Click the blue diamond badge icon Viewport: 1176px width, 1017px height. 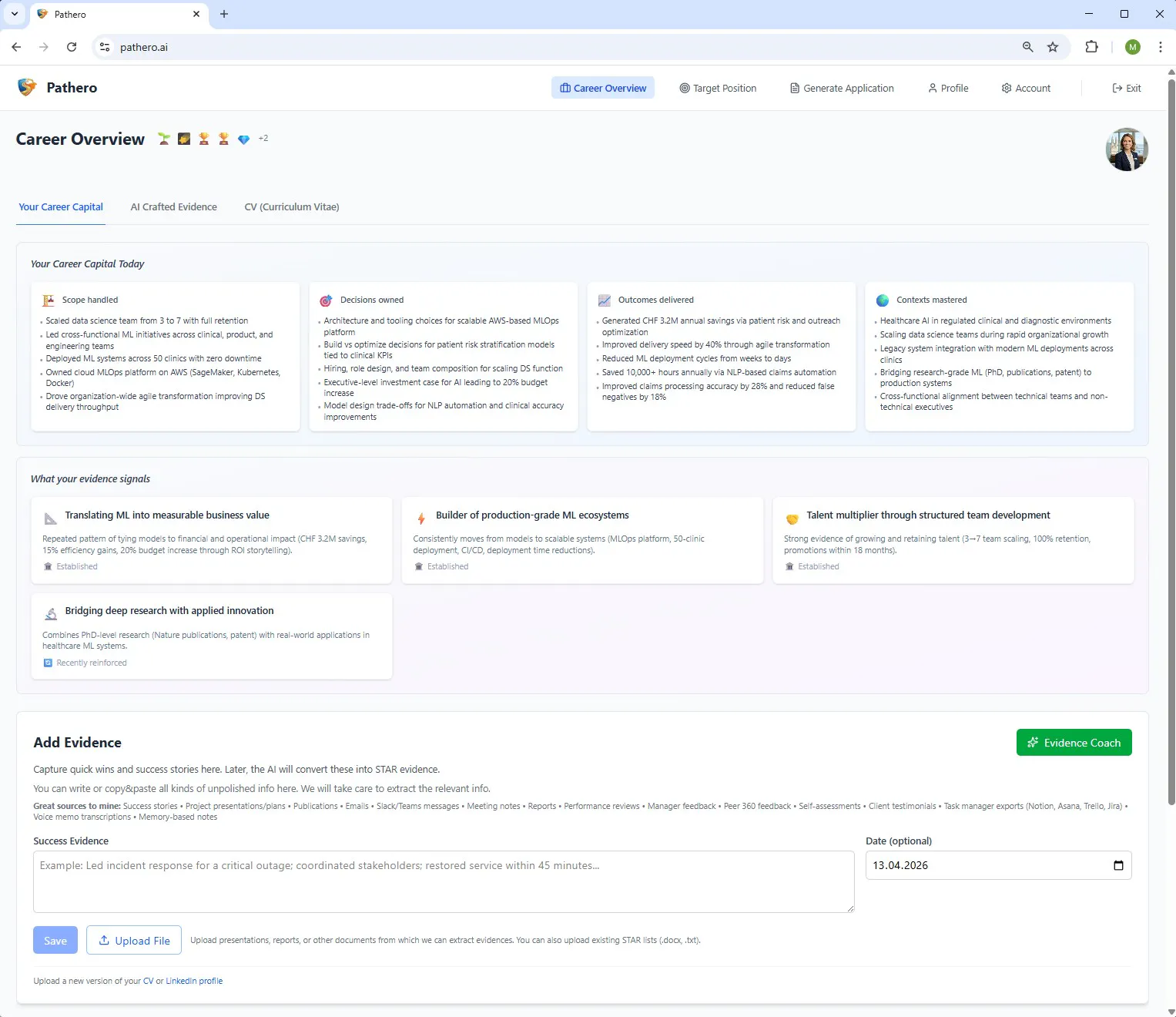(x=243, y=139)
